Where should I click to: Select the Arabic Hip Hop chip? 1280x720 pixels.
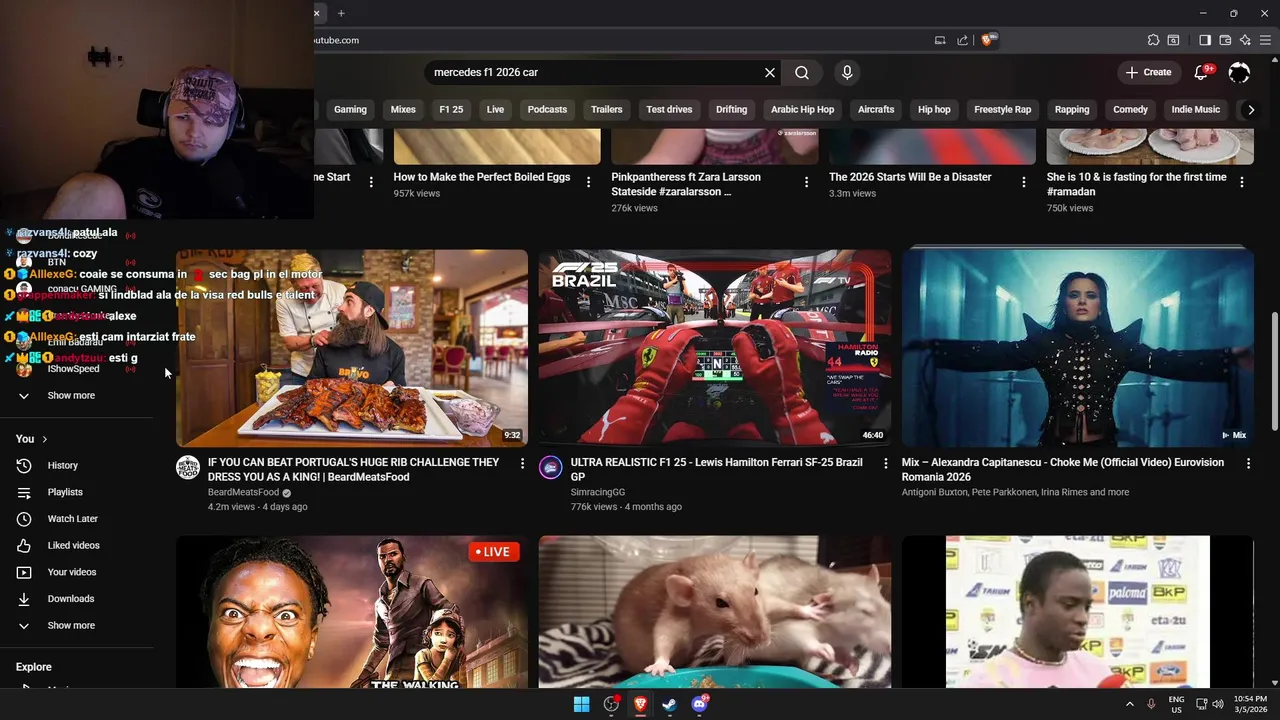(802, 109)
